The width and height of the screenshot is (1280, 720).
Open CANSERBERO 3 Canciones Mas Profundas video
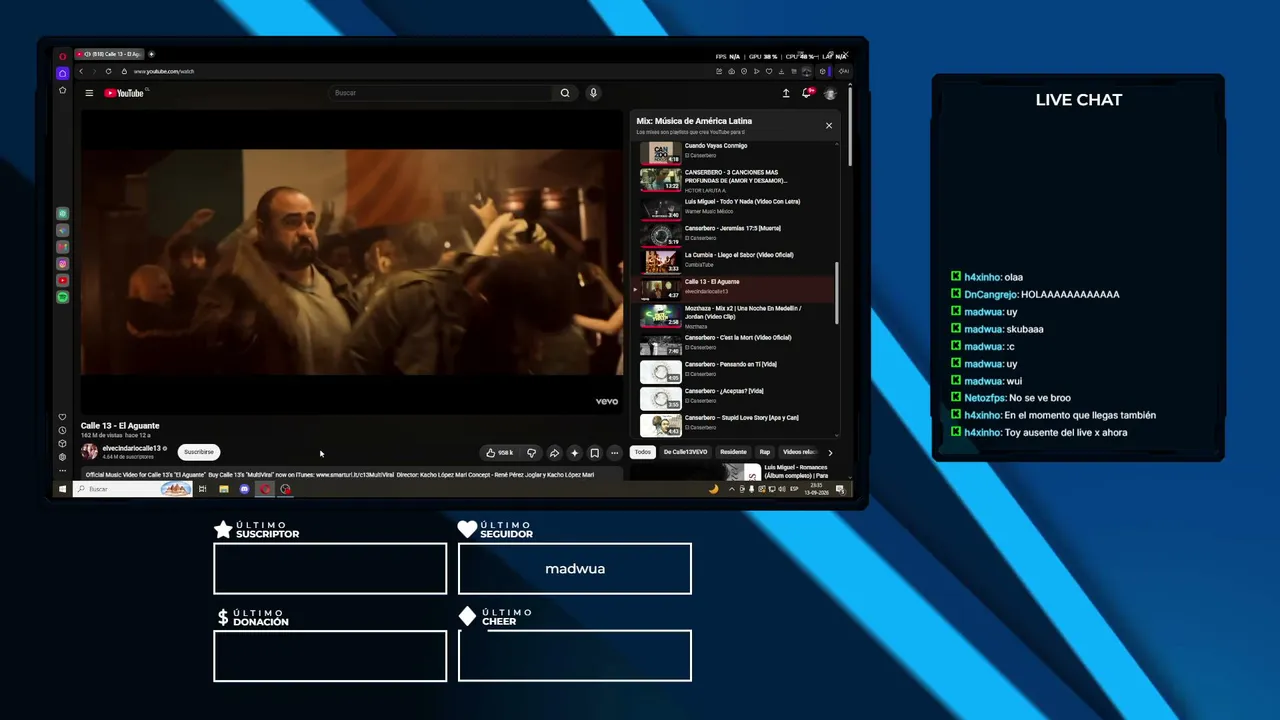click(735, 180)
